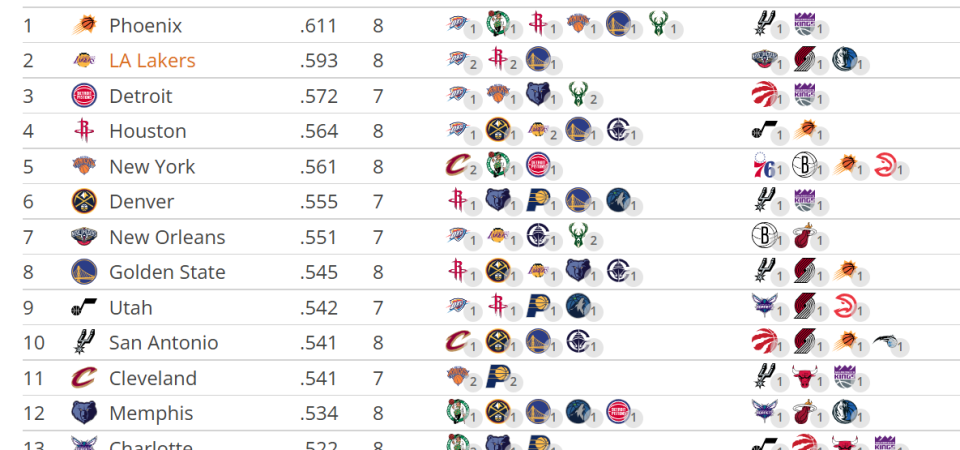Viewport: 960px width, 450px height.
Task: Open the orange LA Lakers team link
Action: (x=152, y=61)
